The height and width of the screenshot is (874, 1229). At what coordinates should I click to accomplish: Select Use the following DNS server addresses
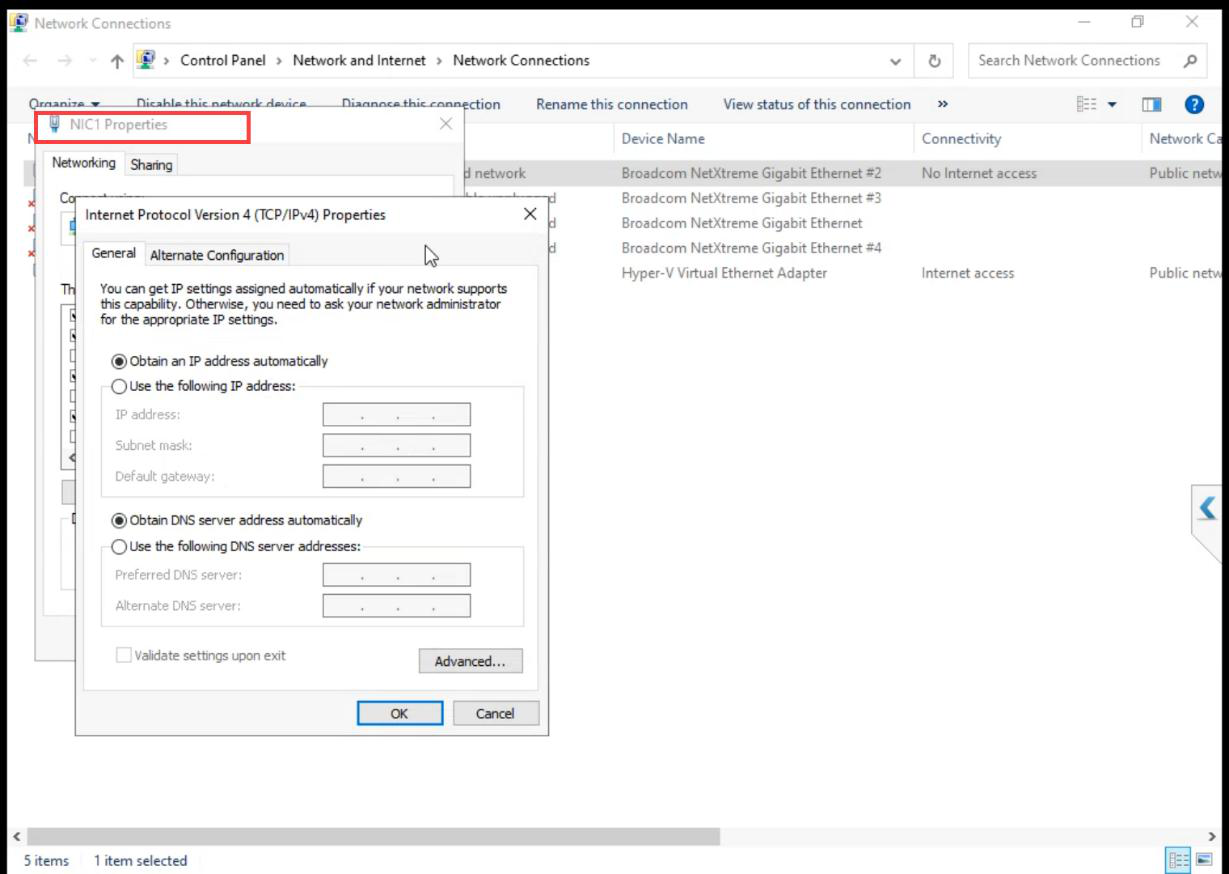point(119,547)
